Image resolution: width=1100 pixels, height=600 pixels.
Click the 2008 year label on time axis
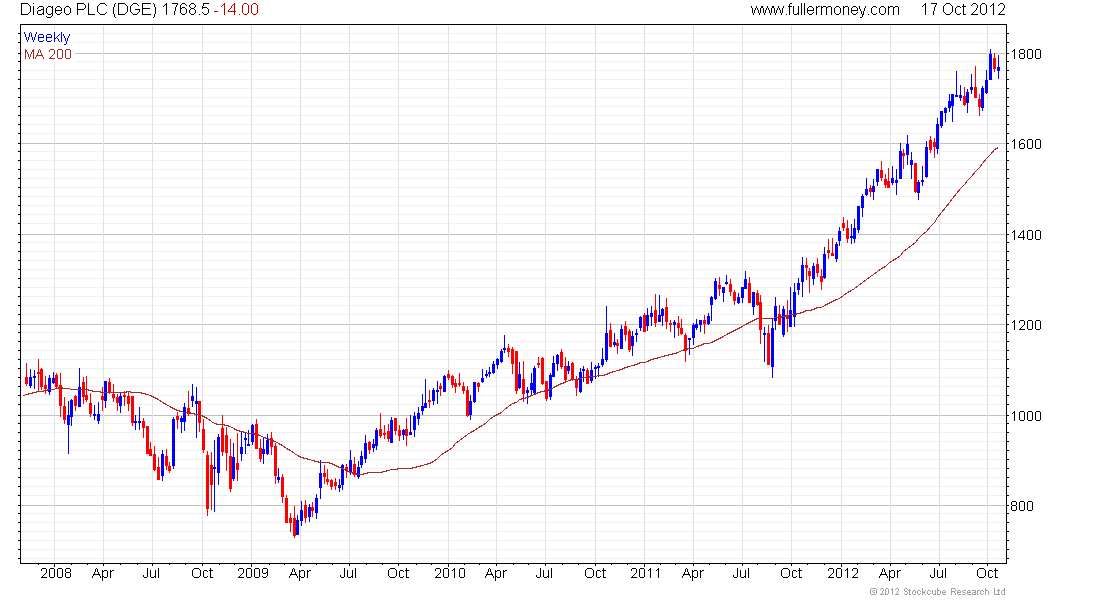55,573
